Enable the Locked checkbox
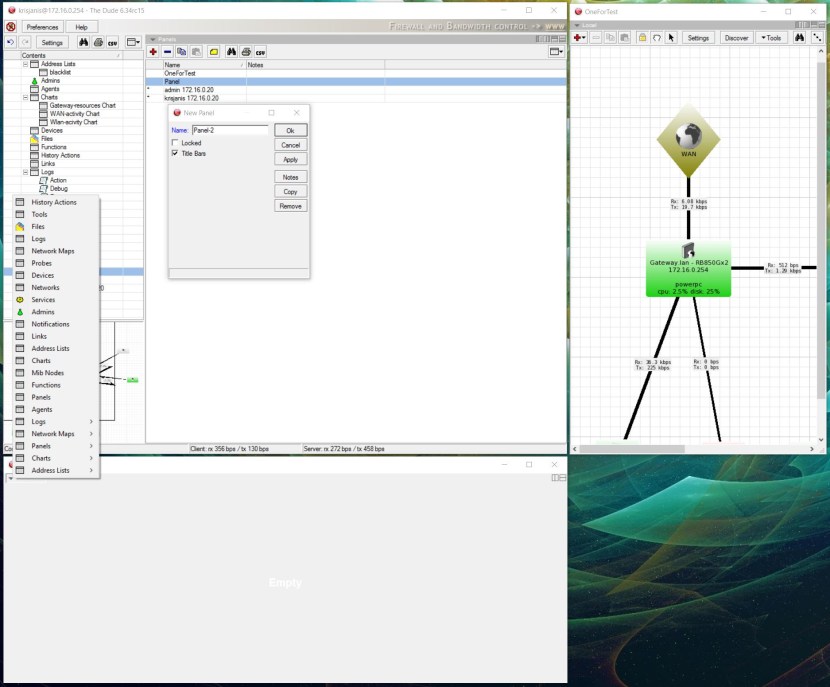Image resolution: width=830 pixels, height=687 pixels. click(x=175, y=143)
